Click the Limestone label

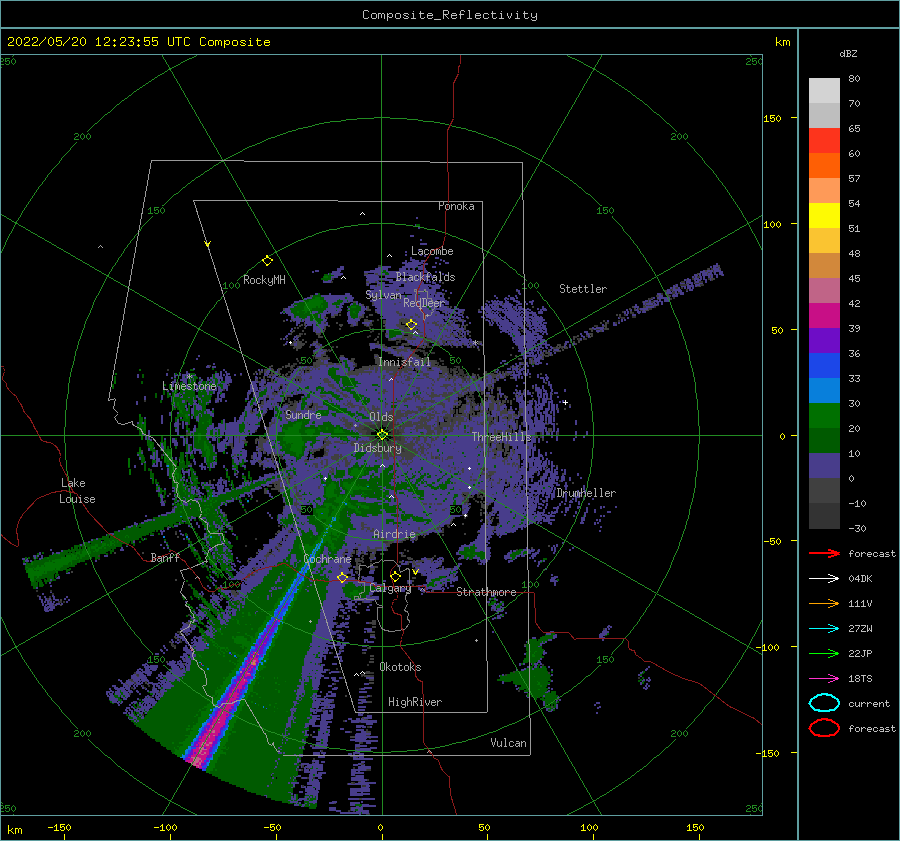pyautogui.click(x=189, y=386)
